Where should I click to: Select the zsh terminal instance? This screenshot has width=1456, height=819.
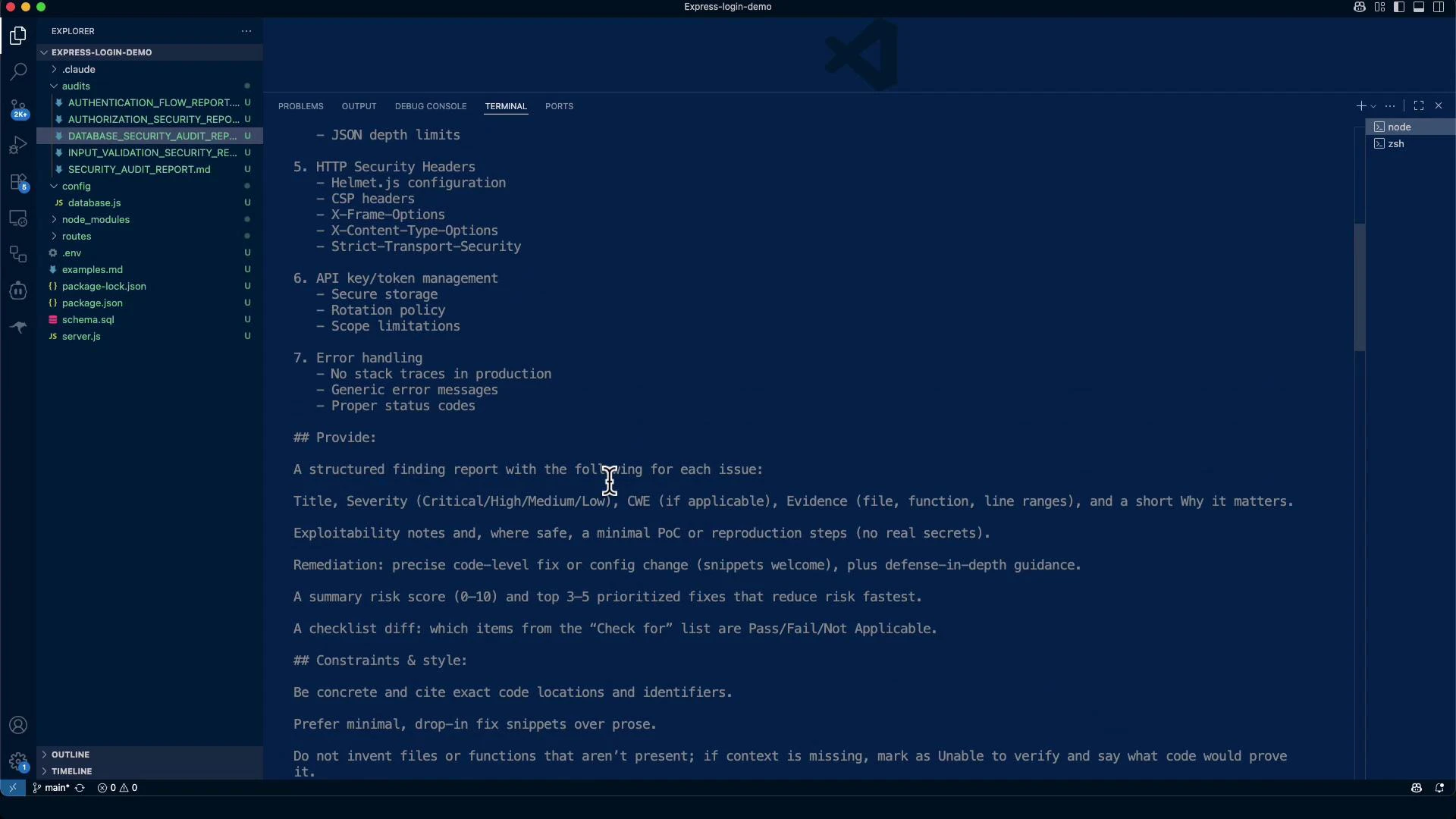pyautogui.click(x=1410, y=143)
